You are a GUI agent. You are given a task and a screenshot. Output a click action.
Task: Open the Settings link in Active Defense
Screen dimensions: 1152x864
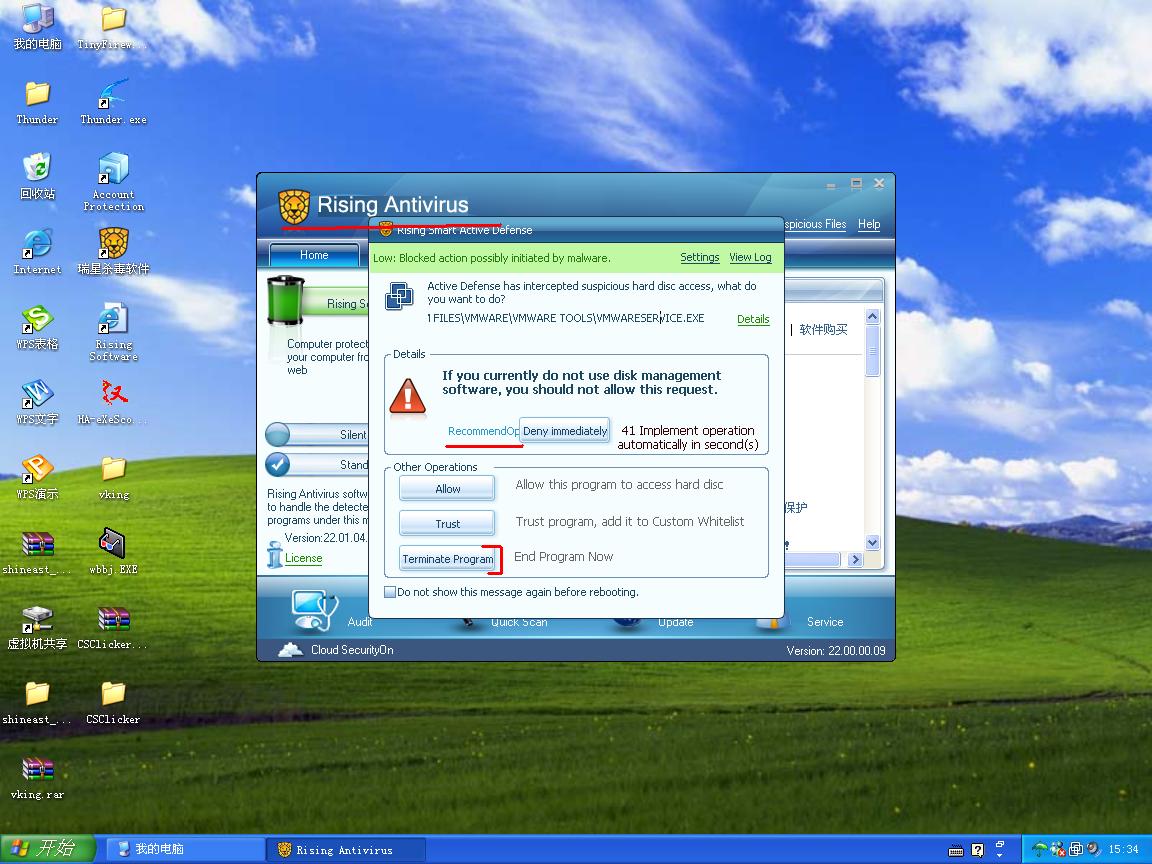point(699,257)
